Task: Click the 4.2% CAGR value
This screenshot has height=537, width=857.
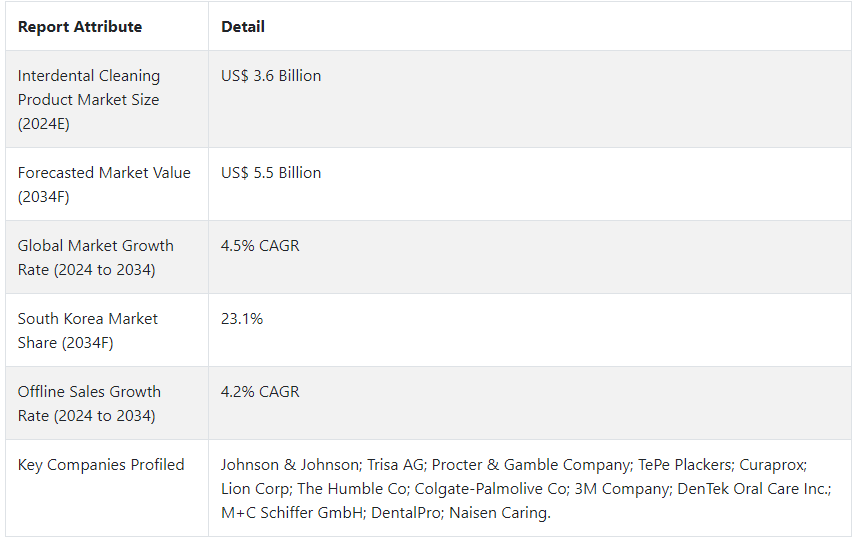Action: click(x=260, y=392)
